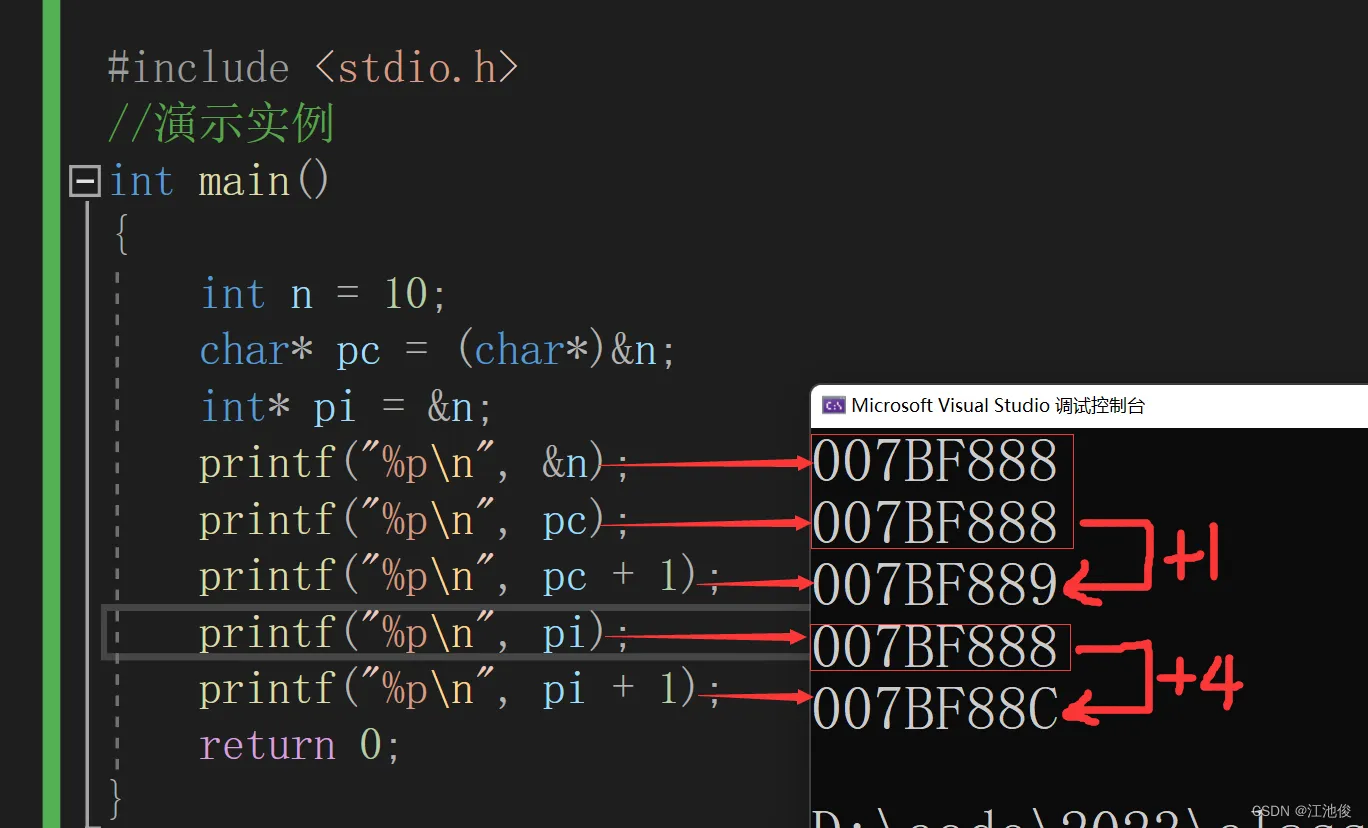Viewport: 1368px width, 828px height.
Task: Click the Microsoft Visual Studio console title
Action: coord(998,406)
